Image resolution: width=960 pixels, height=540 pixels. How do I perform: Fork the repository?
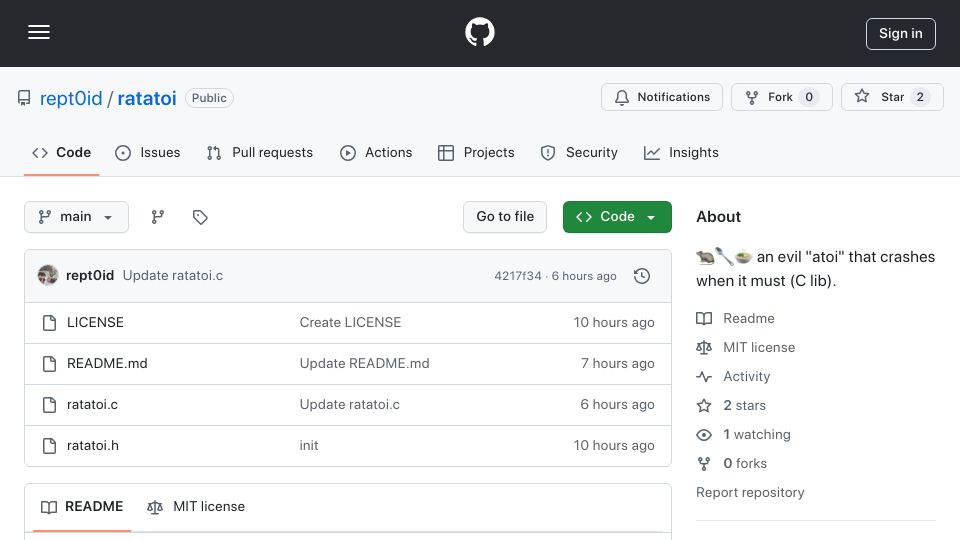[782, 97]
